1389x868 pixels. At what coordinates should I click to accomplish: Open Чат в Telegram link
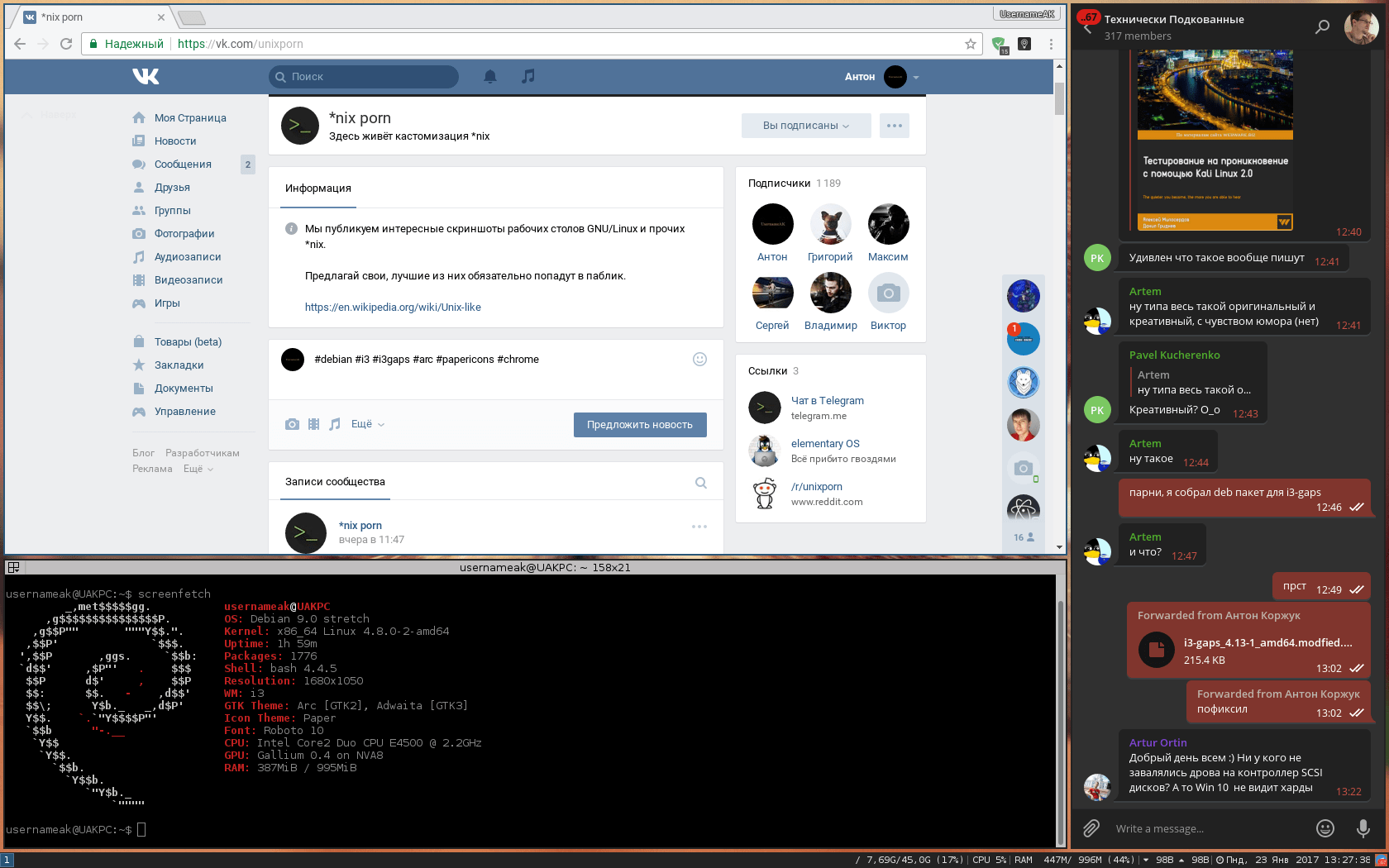pos(827,401)
